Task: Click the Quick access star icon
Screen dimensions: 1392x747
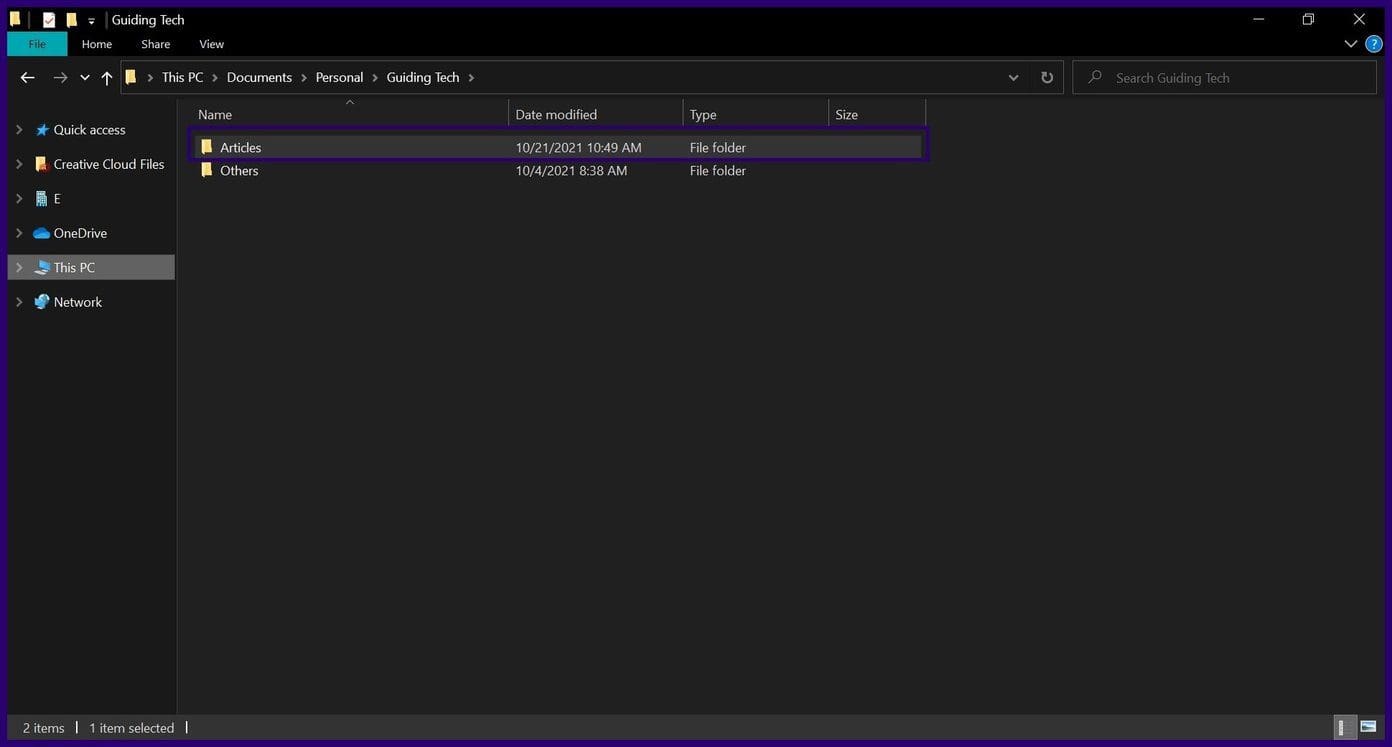Action: pos(41,130)
